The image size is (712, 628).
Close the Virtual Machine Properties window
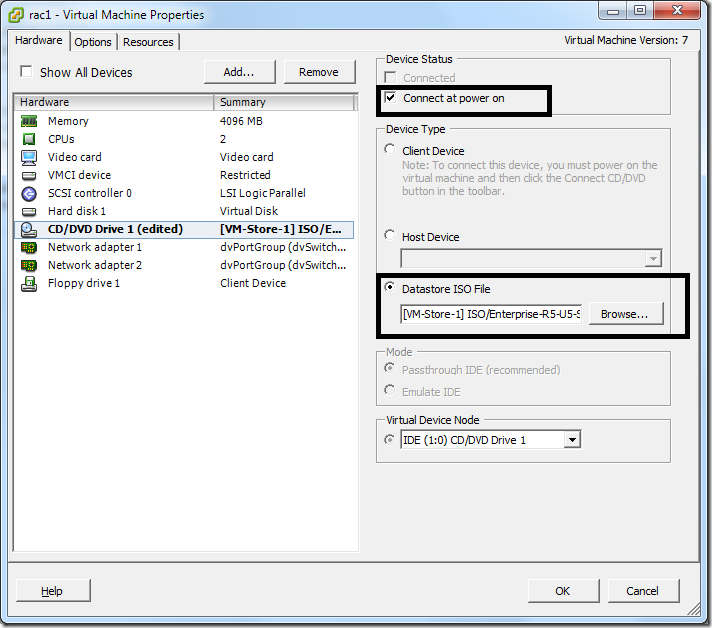point(677,10)
